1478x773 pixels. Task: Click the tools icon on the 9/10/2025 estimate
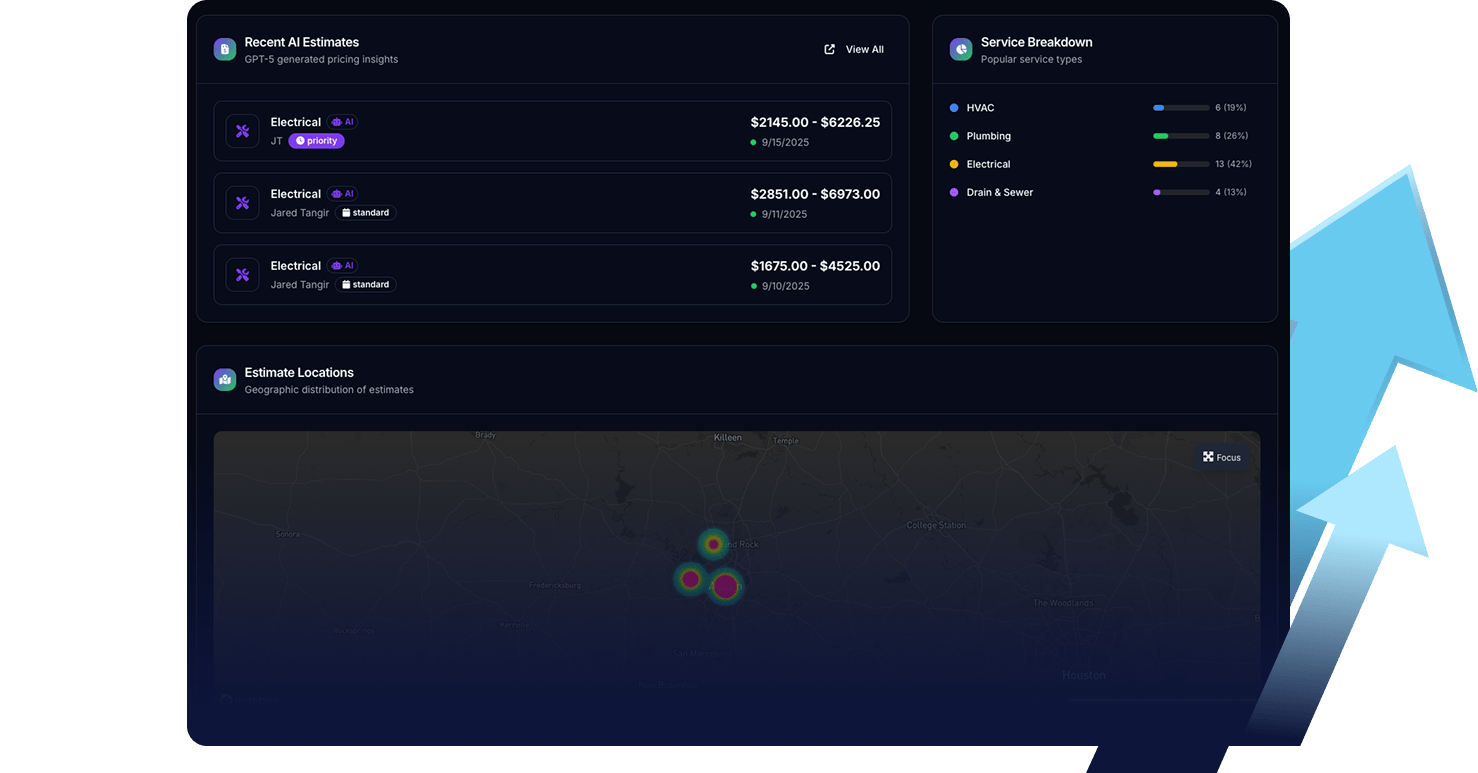click(x=242, y=275)
